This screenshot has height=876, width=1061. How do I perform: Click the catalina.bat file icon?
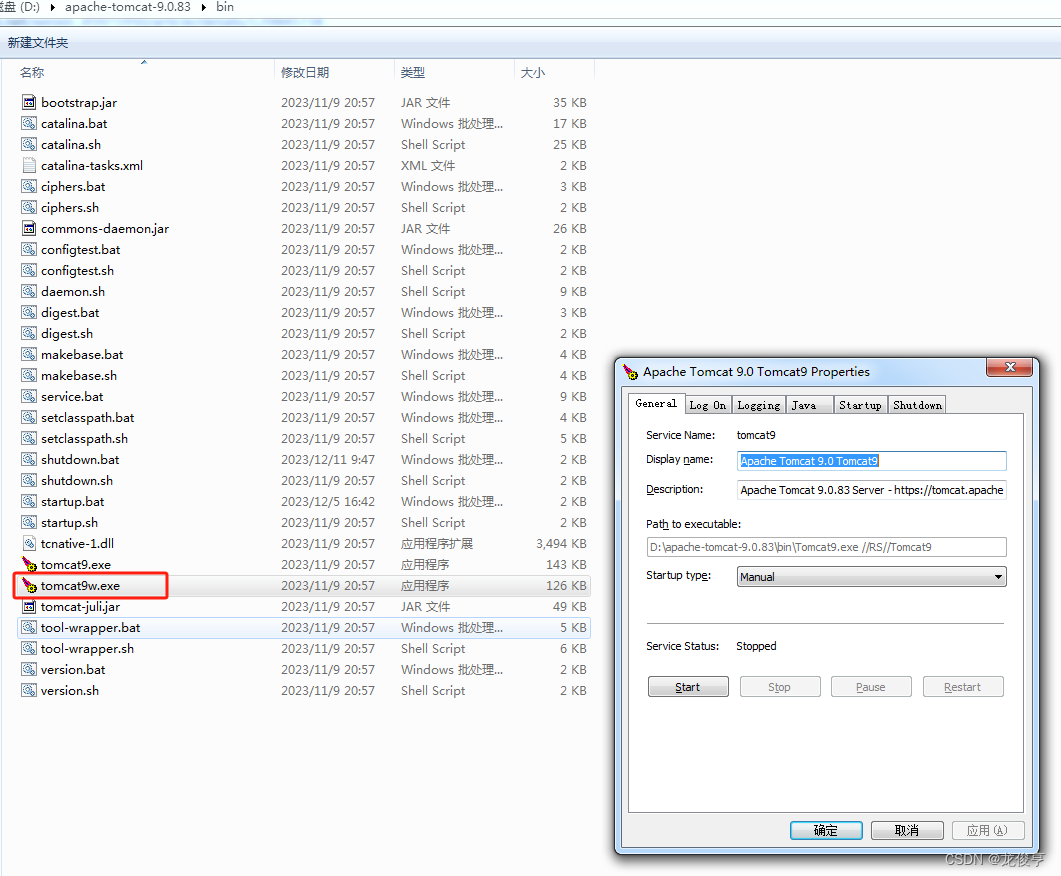coord(28,124)
